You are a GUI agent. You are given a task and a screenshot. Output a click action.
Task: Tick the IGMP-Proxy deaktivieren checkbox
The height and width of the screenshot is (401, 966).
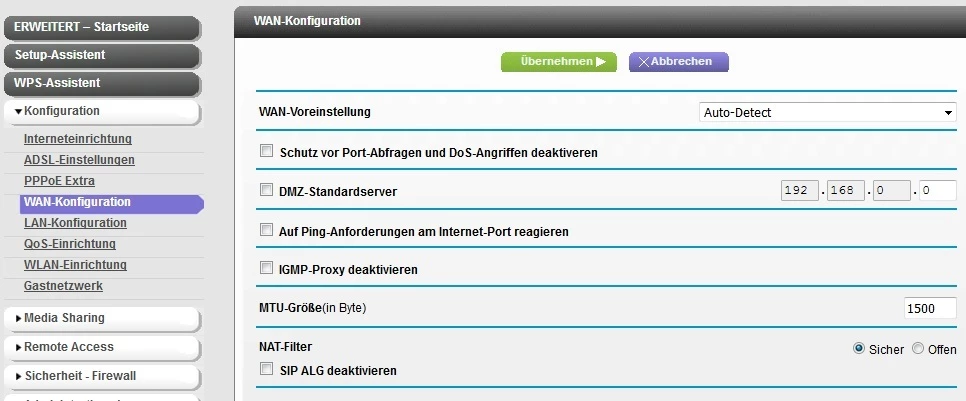(266, 268)
